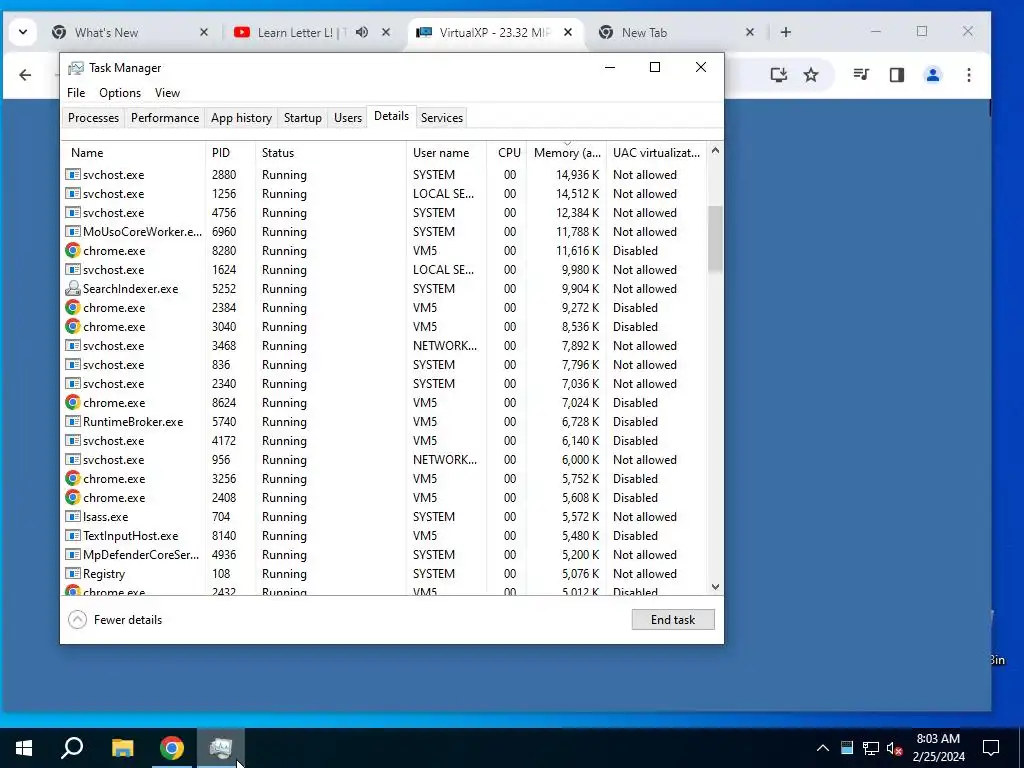Click the process list scrollbar thumb
Viewport: 1024px width, 768px height.
click(x=715, y=239)
